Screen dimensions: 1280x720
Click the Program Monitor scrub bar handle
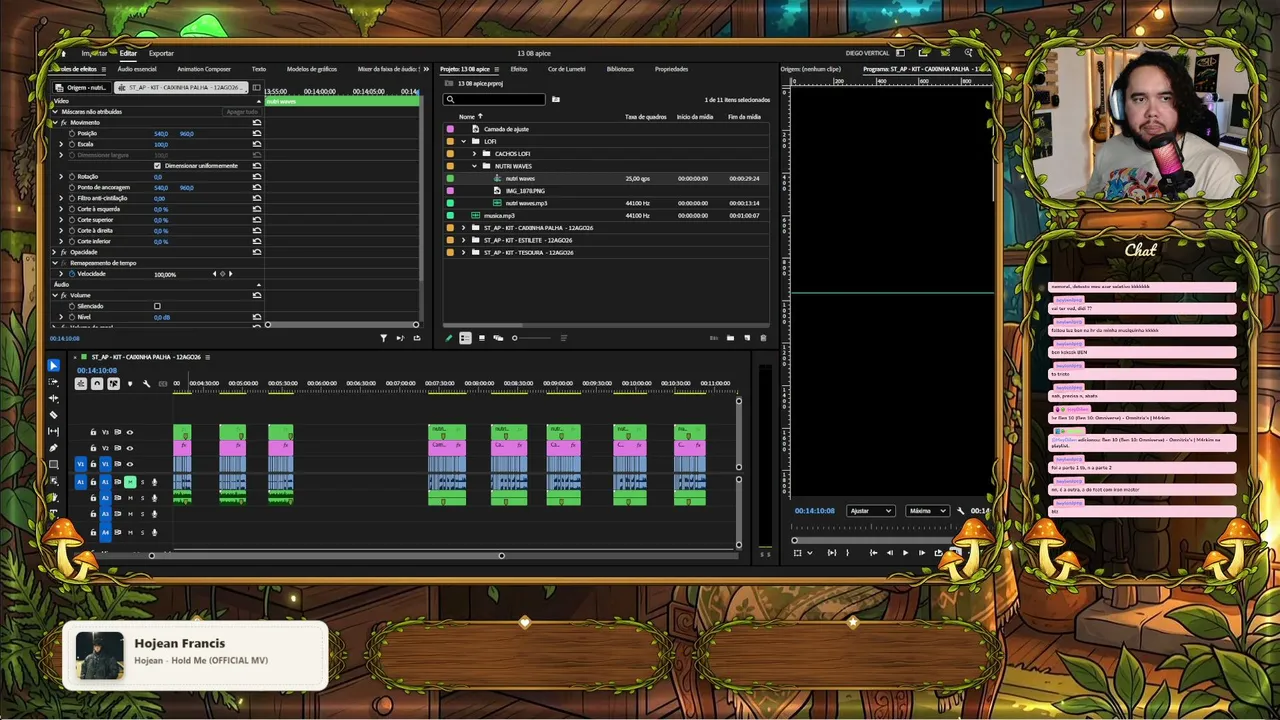click(x=795, y=540)
